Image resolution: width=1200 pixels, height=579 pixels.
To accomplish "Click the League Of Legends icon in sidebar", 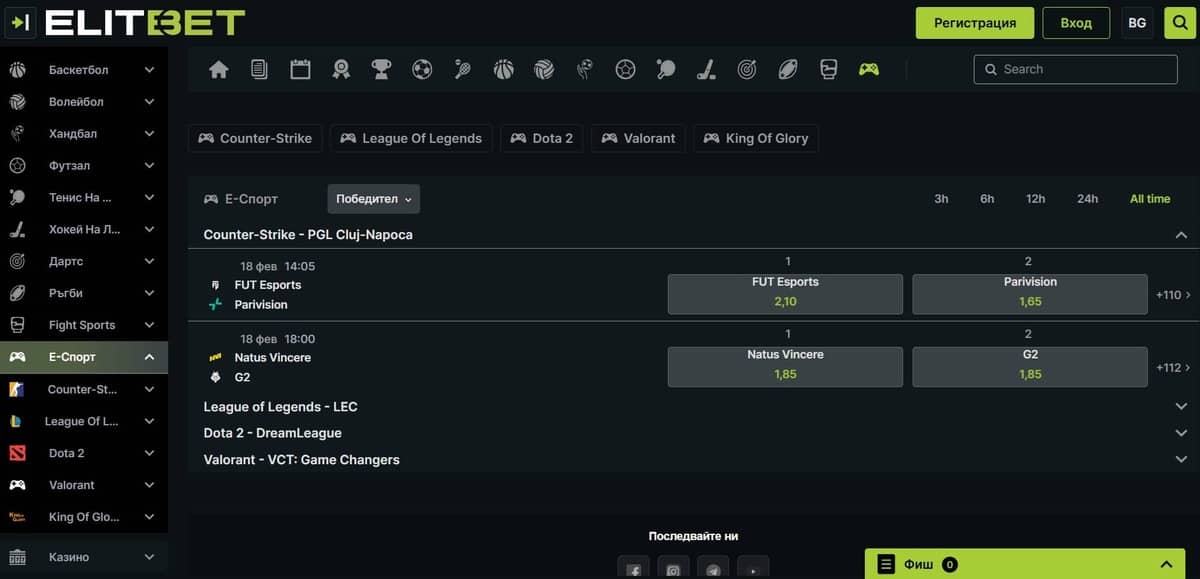I will click(17, 421).
